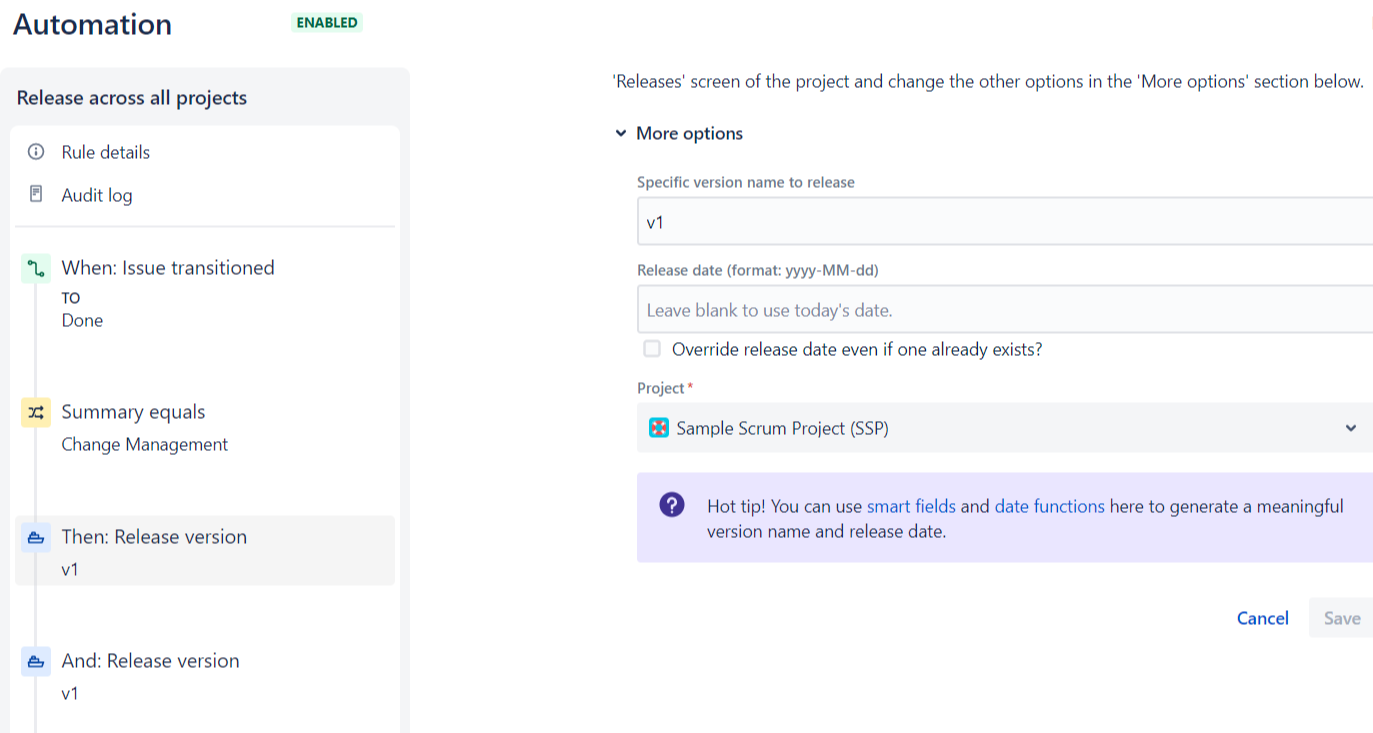The width and height of the screenshot is (1373, 733).
Task: Click Cancel to discard changes
Action: pos(1262,618)
